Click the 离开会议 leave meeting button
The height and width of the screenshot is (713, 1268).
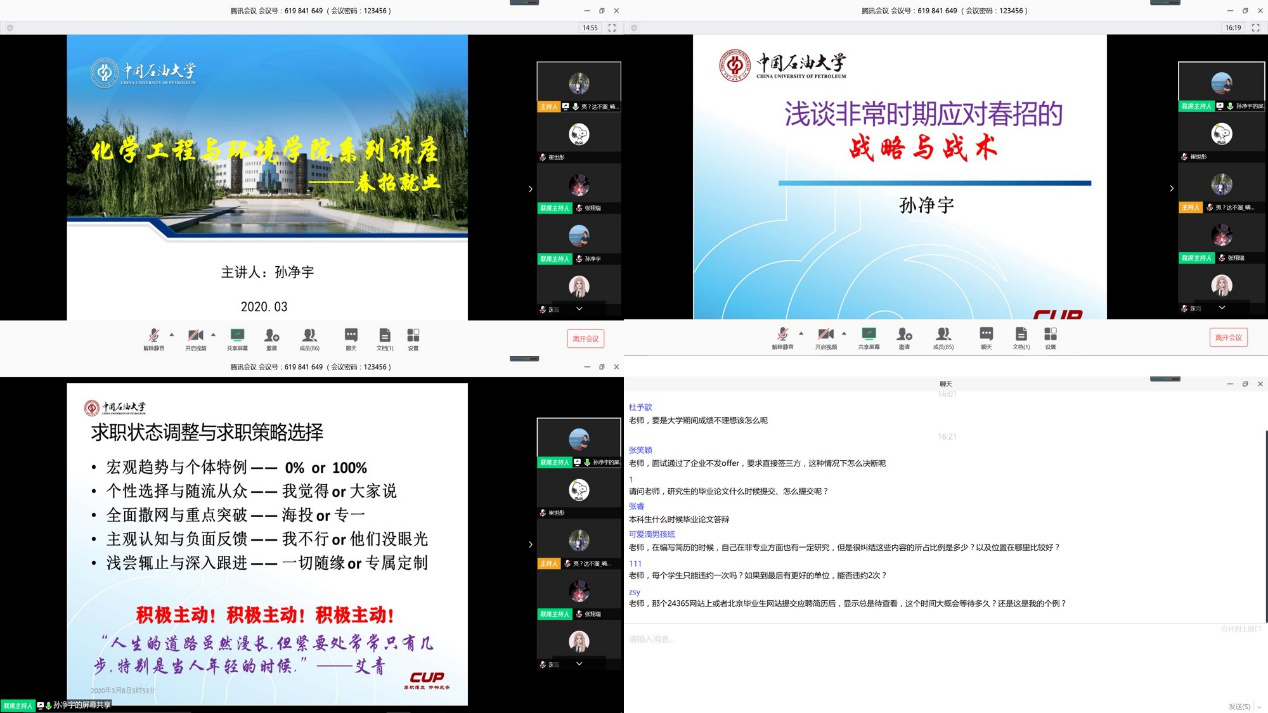tap(585, 338)
